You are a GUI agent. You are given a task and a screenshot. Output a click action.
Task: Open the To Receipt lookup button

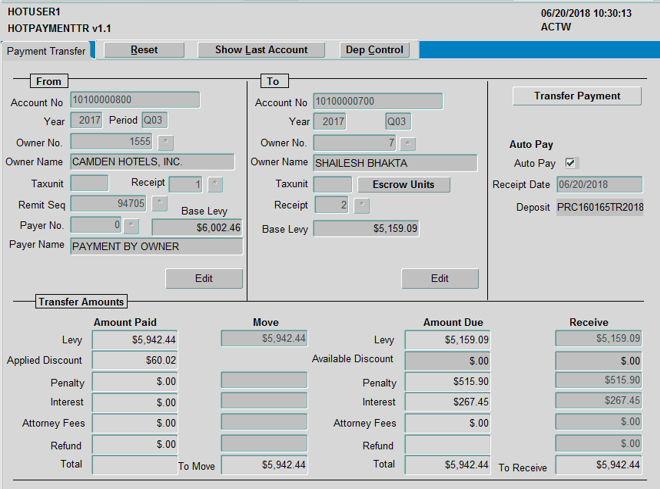[362, 206]
